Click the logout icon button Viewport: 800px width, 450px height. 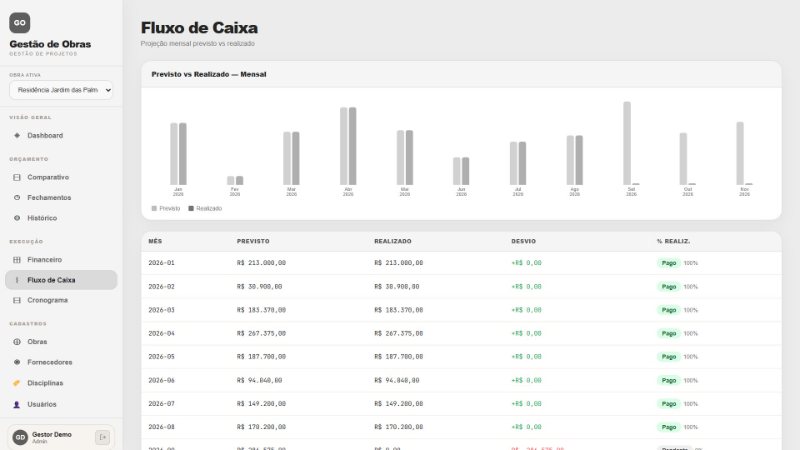coord(102,437)
